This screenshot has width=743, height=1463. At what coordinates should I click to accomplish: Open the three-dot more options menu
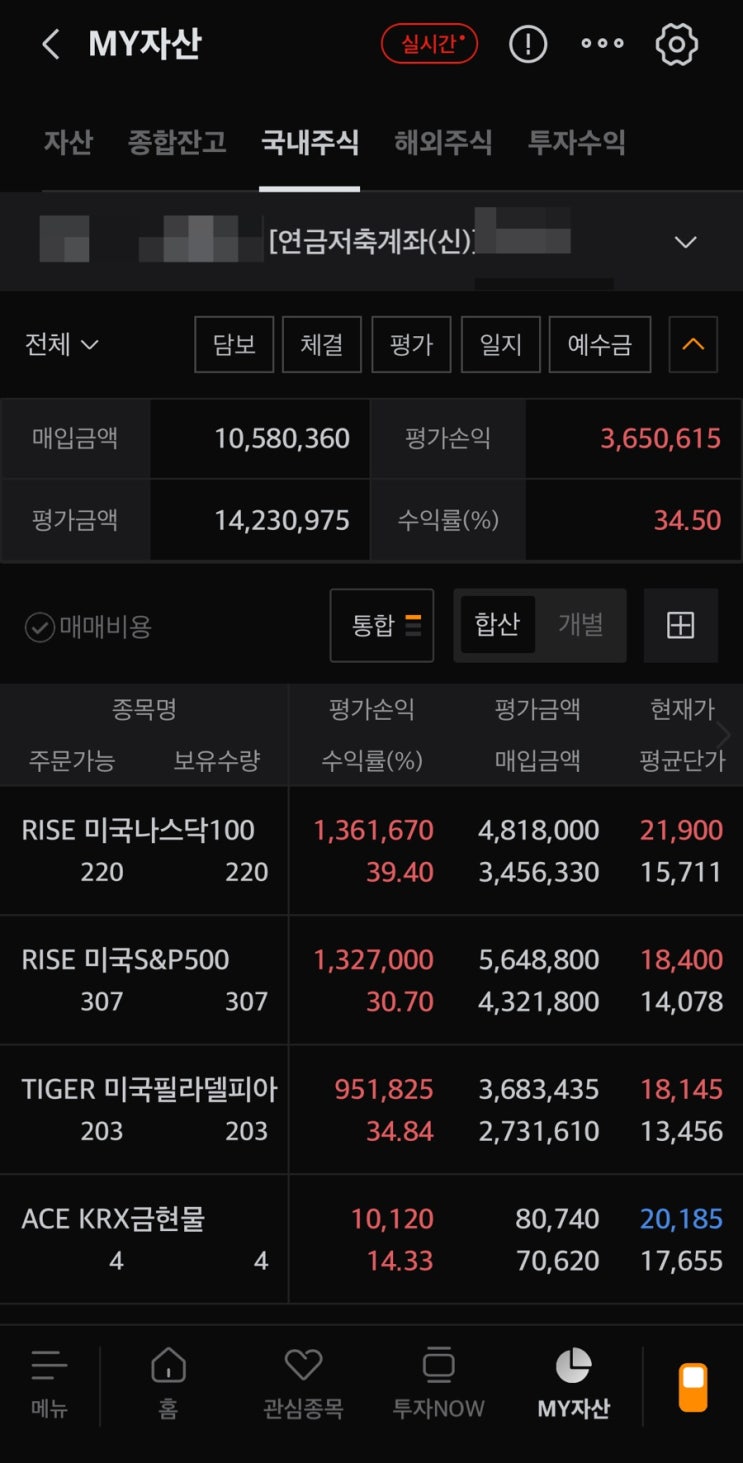tap(602, 44)
